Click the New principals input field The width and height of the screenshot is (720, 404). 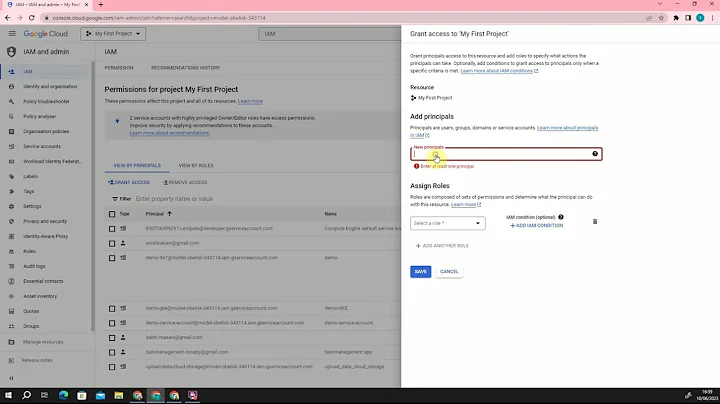coord(506,154)
